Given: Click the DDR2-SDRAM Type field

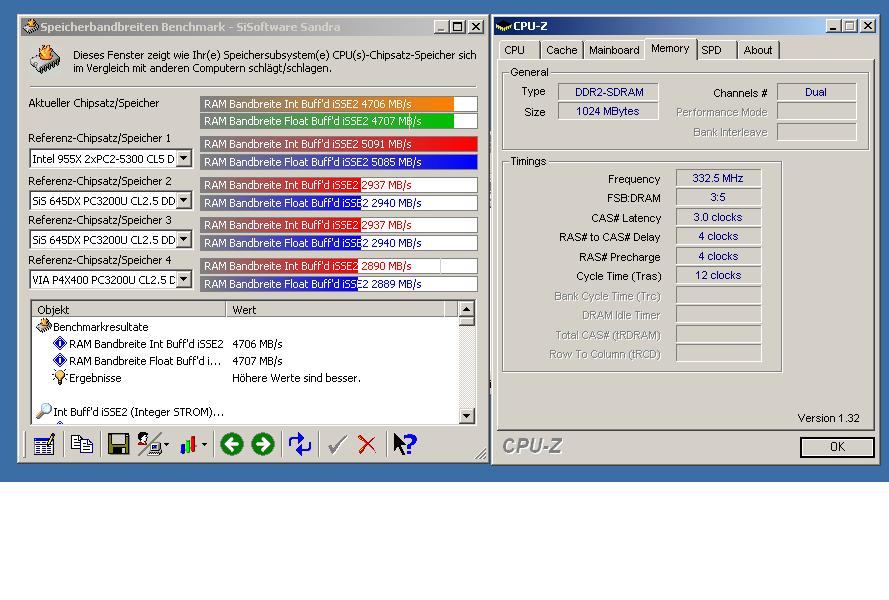Looking at the screenshot, I should coord(608,92).
